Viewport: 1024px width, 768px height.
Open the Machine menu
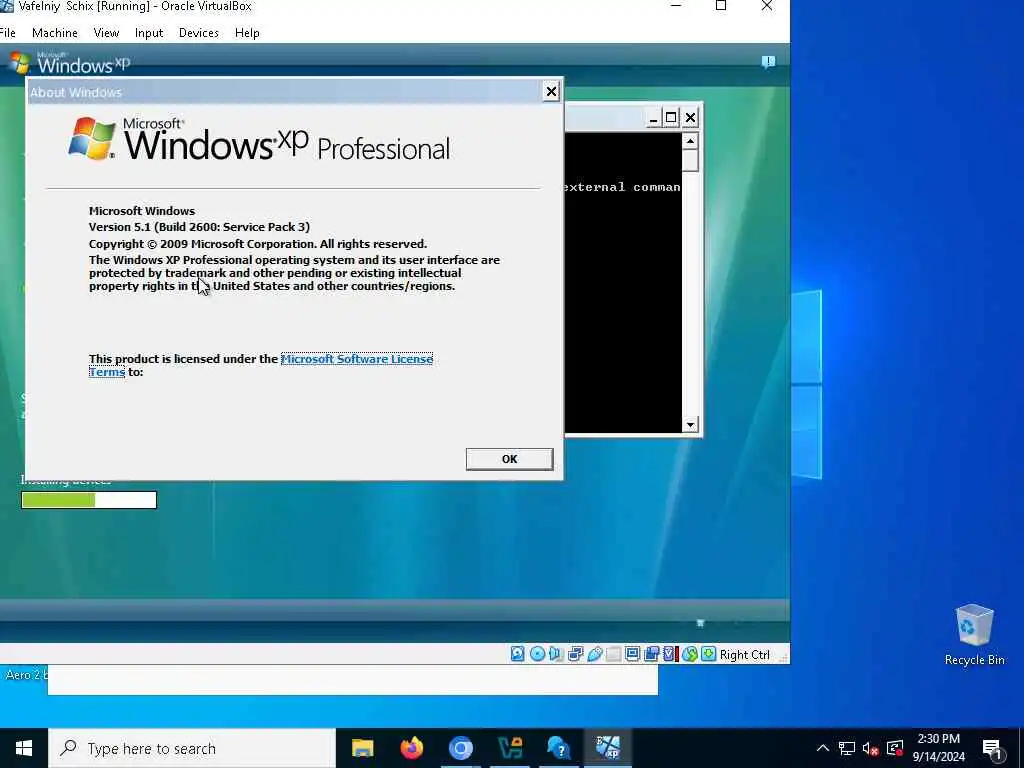(55, 33)
